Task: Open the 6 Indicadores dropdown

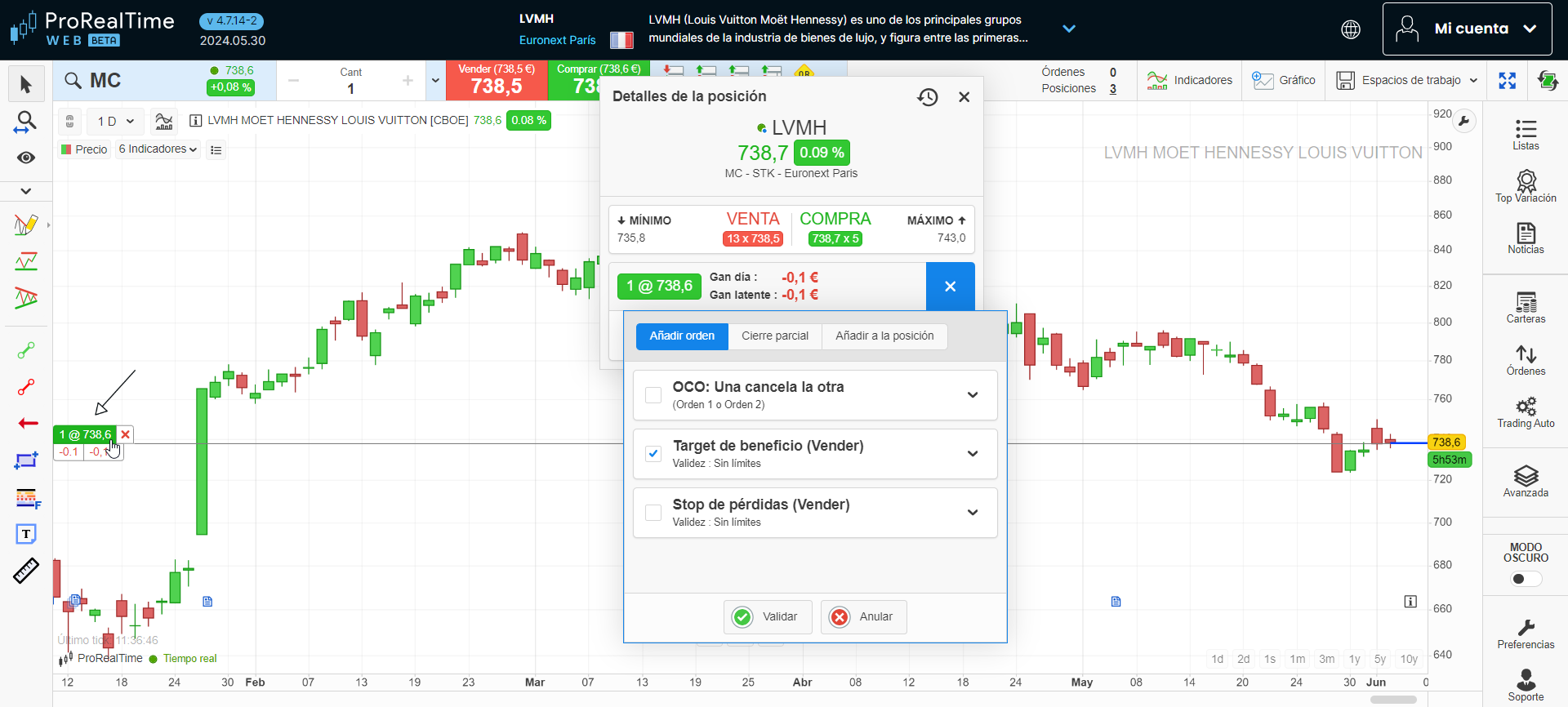Action: click(x=158, y=149)
